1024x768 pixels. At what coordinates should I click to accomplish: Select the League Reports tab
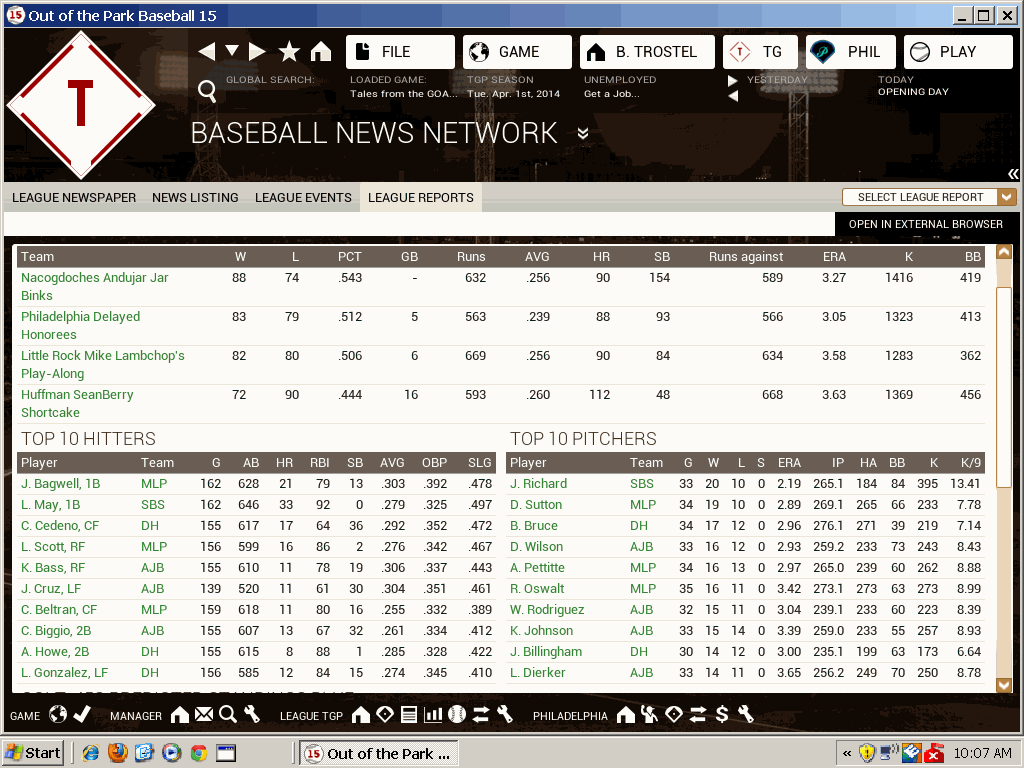coord(421,197)
